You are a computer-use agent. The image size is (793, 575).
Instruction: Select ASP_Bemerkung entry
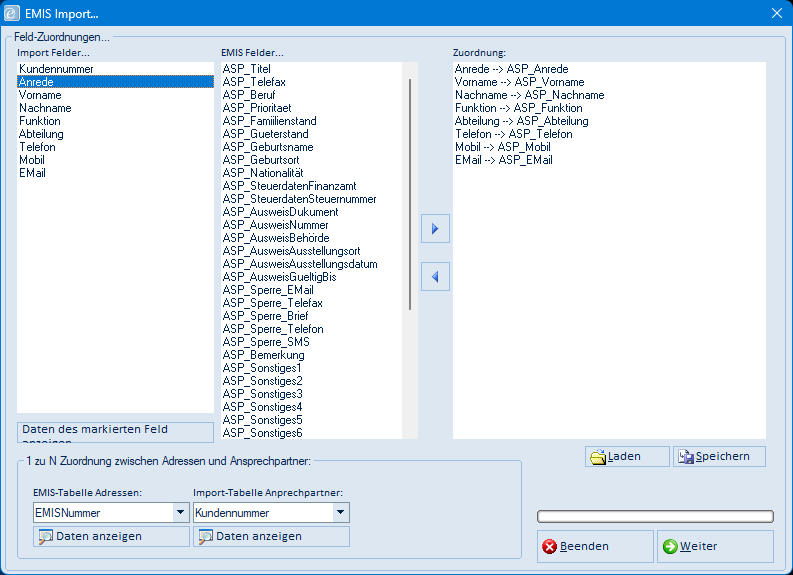(x=312, y=356)
